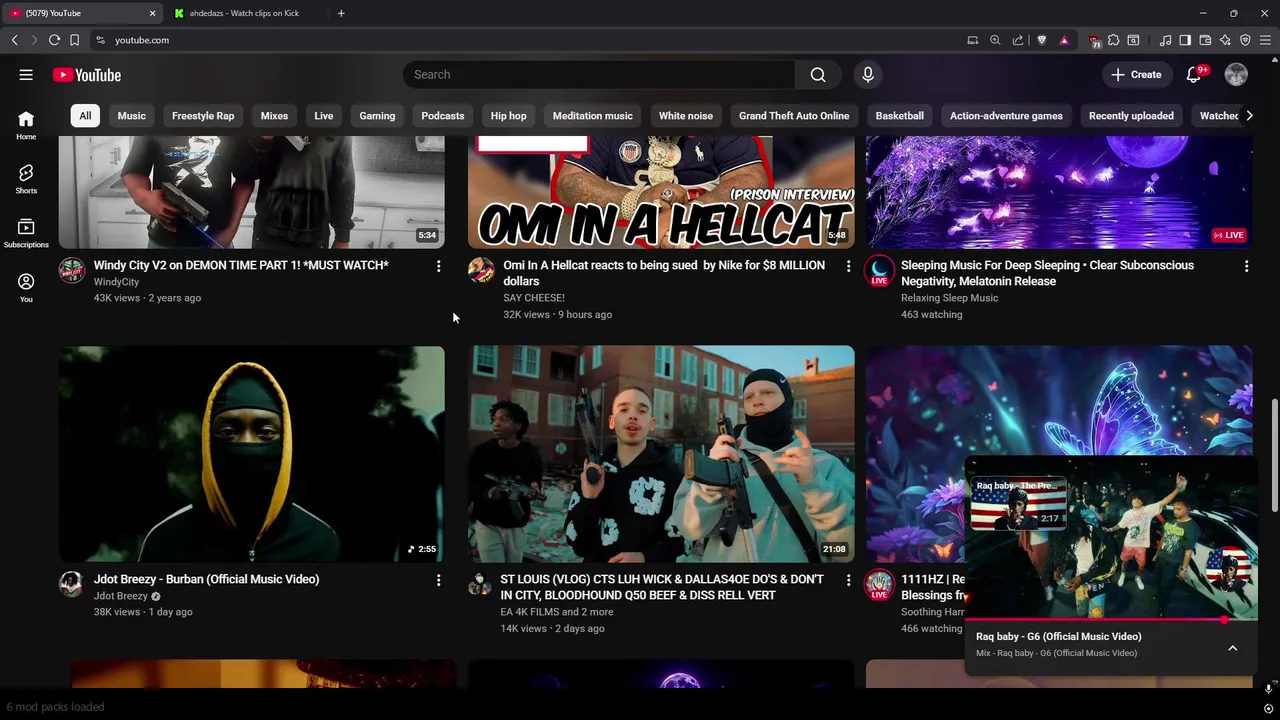The image size is (1280, 720).
Task: Open the Brave Wallet icon
Action: coord(1205,40)
